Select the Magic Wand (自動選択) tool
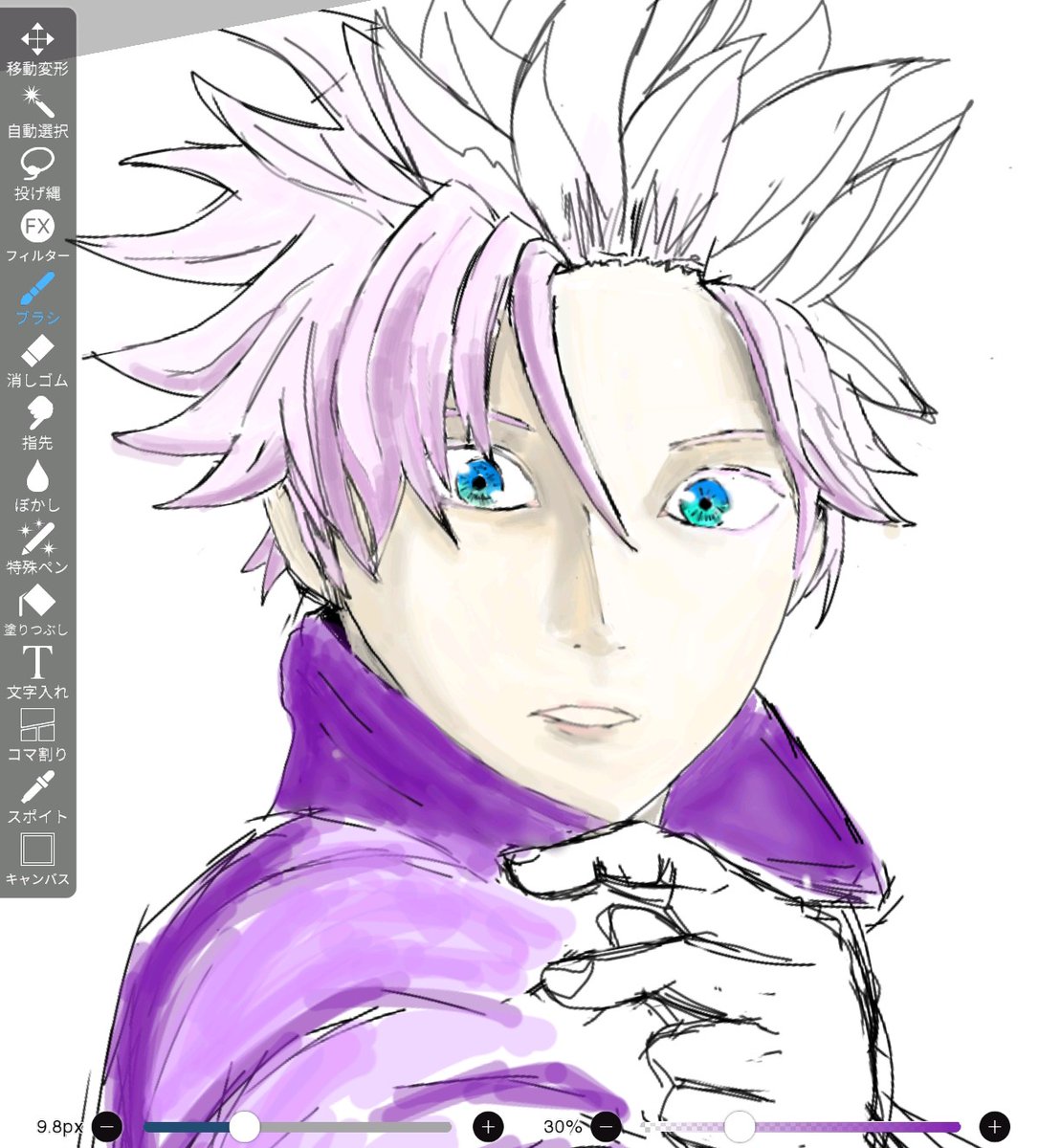Viewport: 1039px width, 1148px height. tap(37, 111)
